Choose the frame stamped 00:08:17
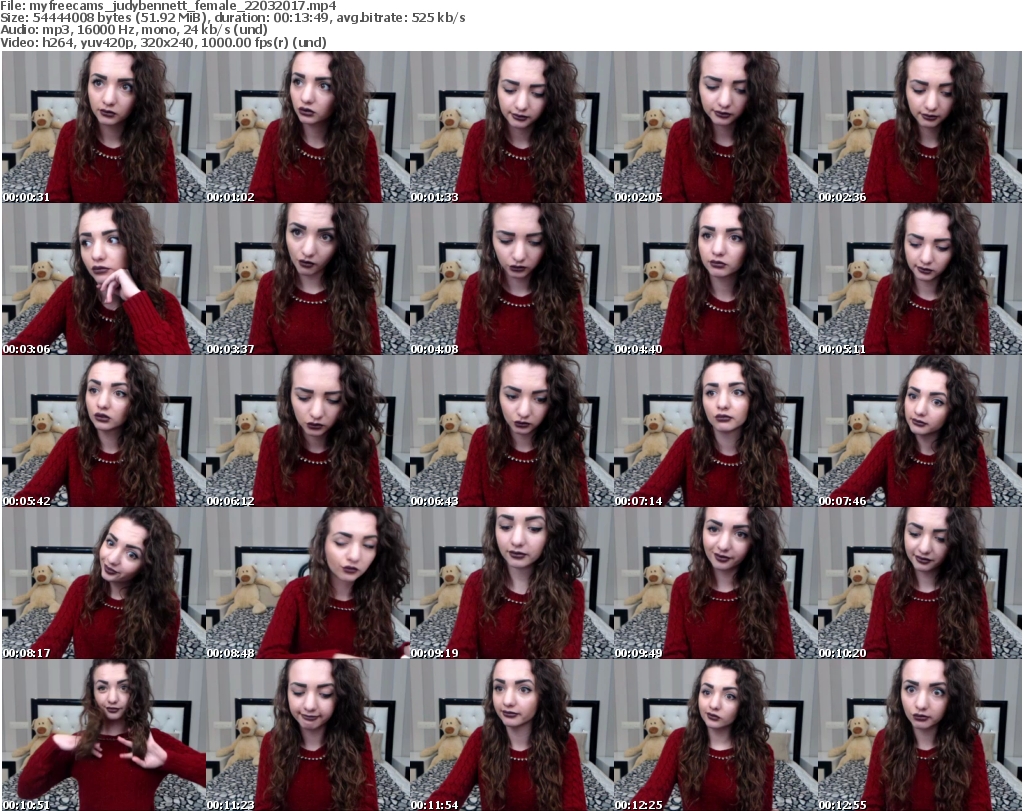Screen dimensions: 1024x811 click(103, 583)
